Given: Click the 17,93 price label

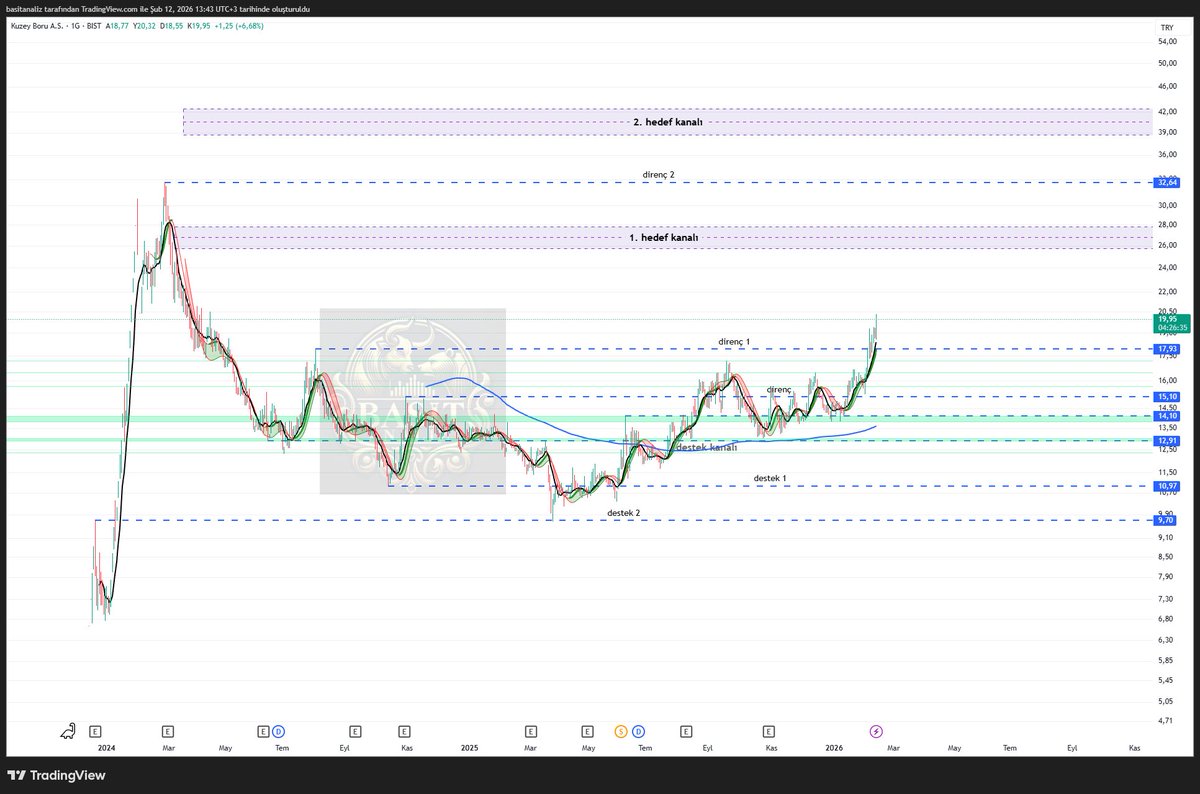Looking at the screenshot, I should tap(1167, 349).
